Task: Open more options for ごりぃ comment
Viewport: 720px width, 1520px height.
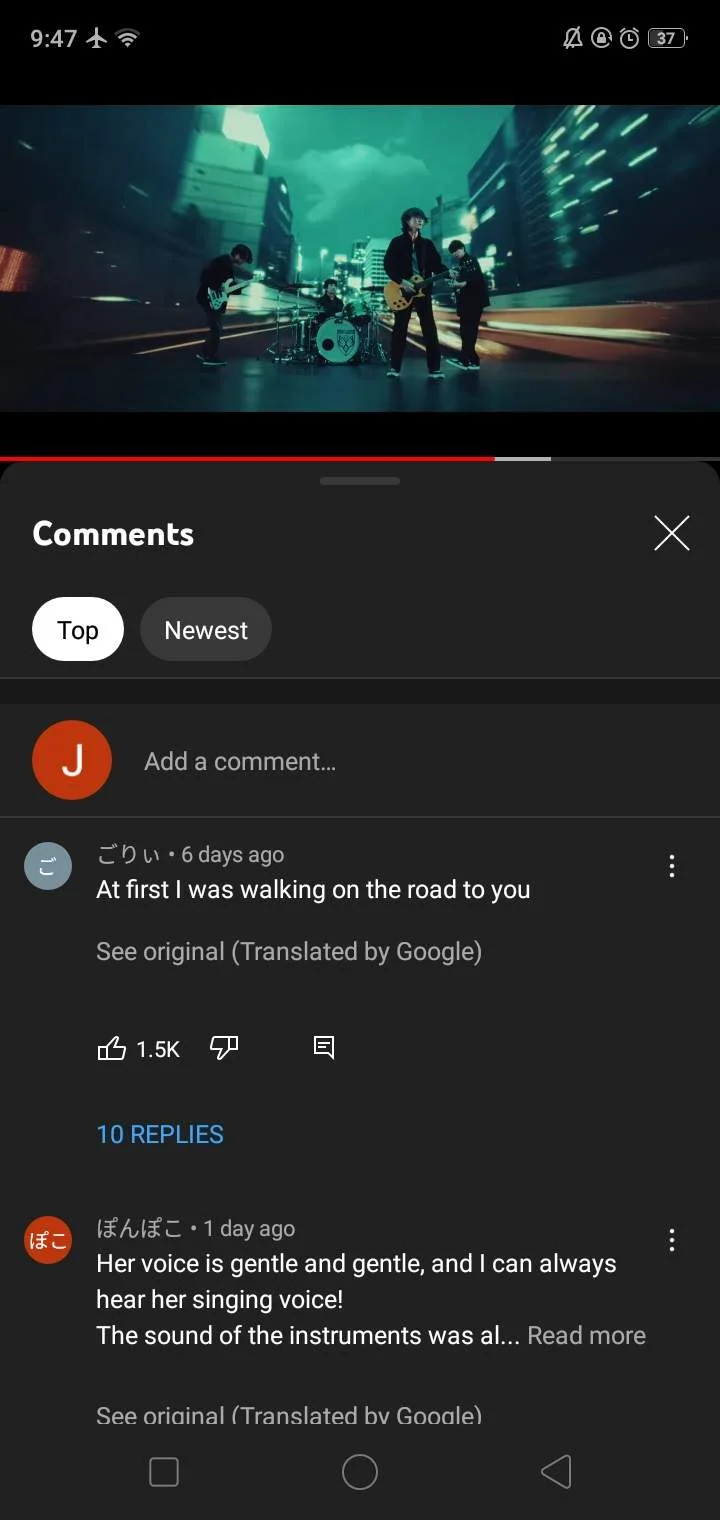Action: [672, 866]
